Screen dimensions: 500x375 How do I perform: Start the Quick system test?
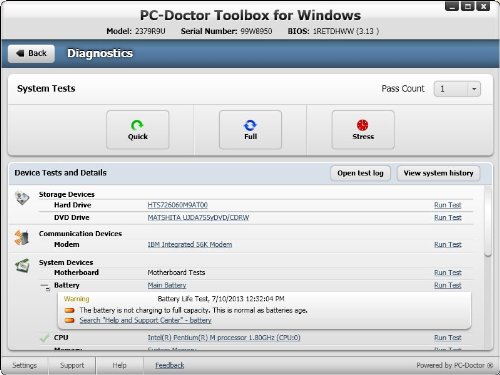pos(138,130)
